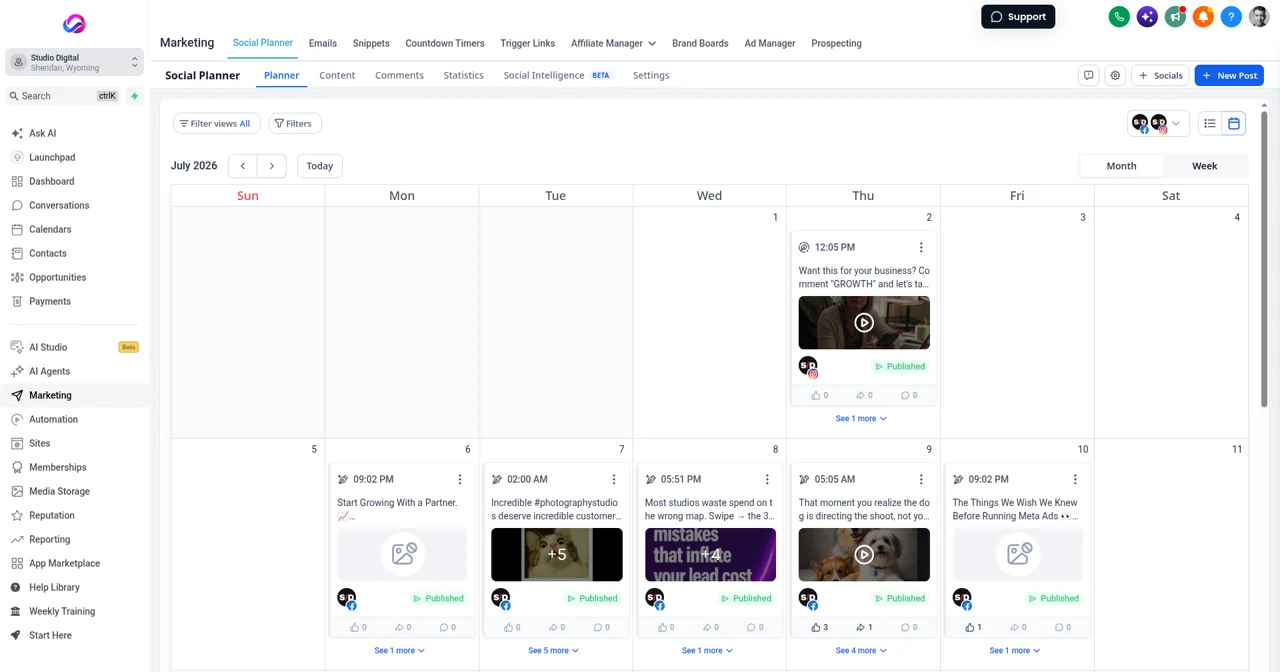Viewport: 1280px width, 672px height.
Task: Expand See 5 more on Tuesday
Action: coord(553,650)
